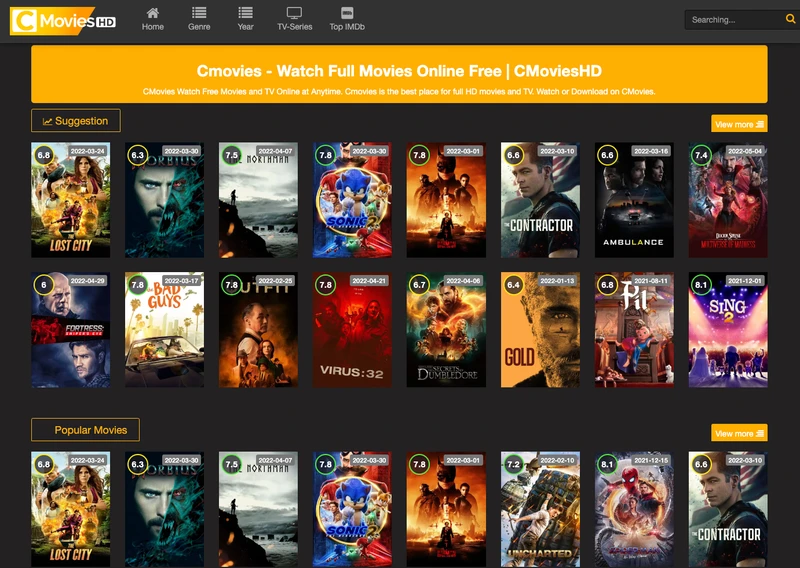Open the Pil movie poster
The image size is (800, 568).
634,330
